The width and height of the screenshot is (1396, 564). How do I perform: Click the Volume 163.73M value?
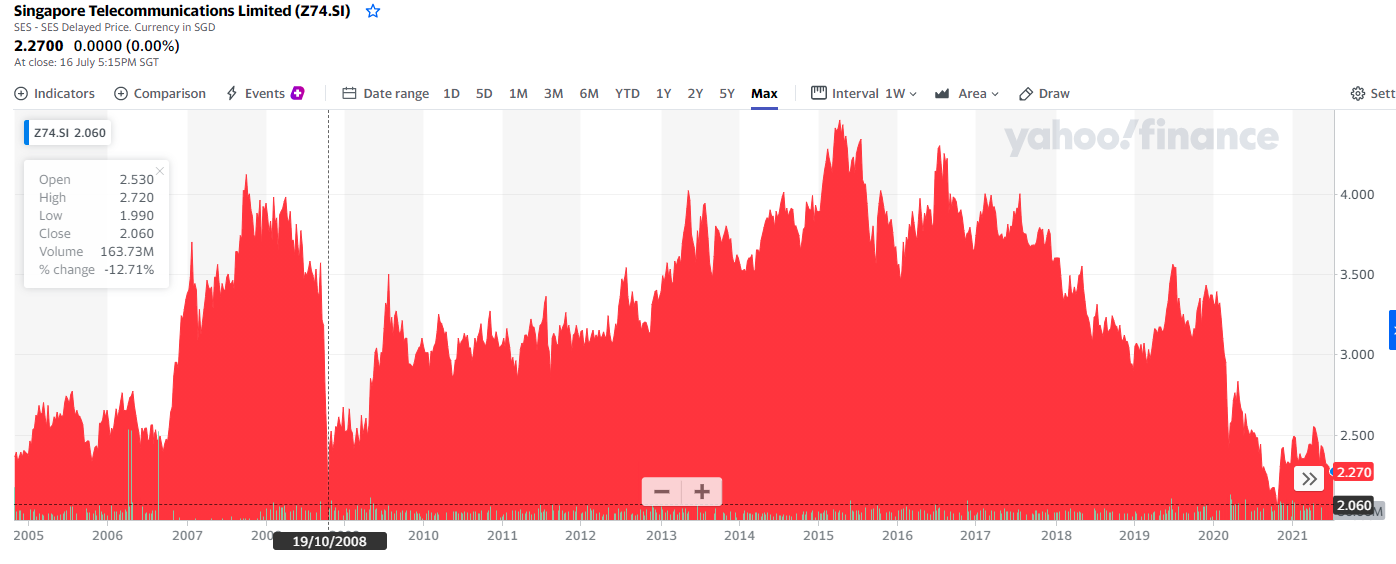tap(127, 251)
